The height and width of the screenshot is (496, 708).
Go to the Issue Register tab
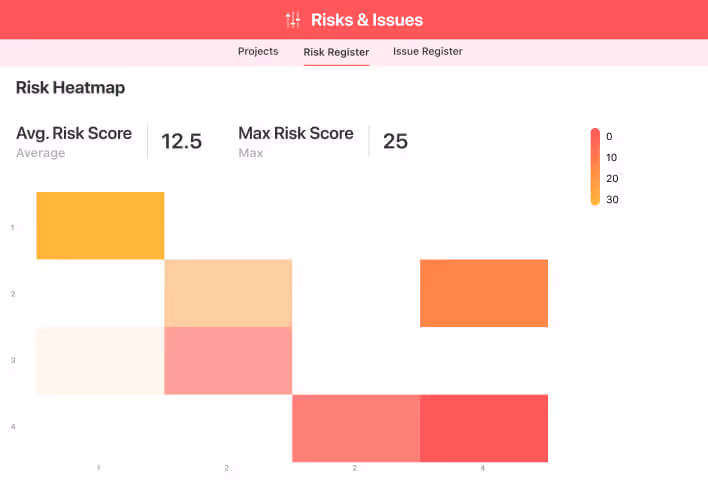(427, 51)
